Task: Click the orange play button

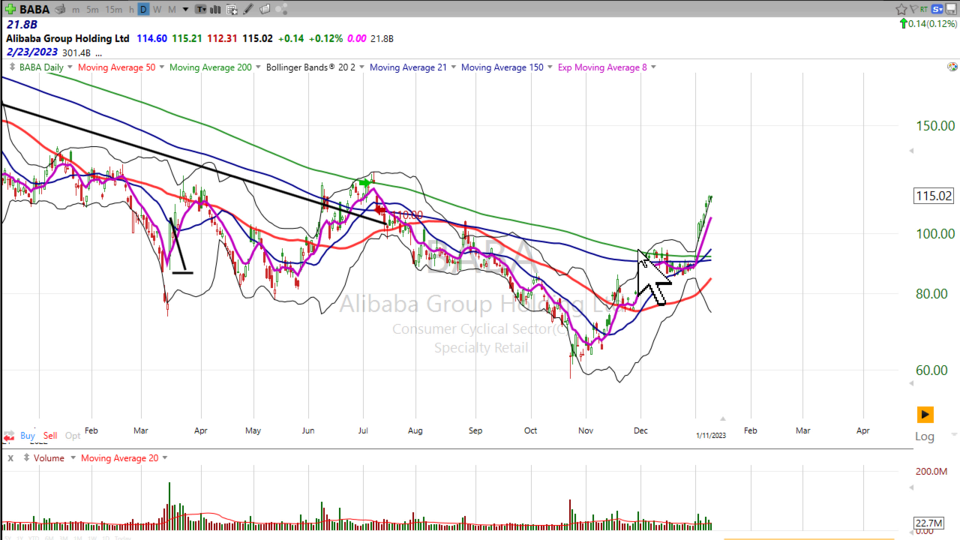Action: 925,414
